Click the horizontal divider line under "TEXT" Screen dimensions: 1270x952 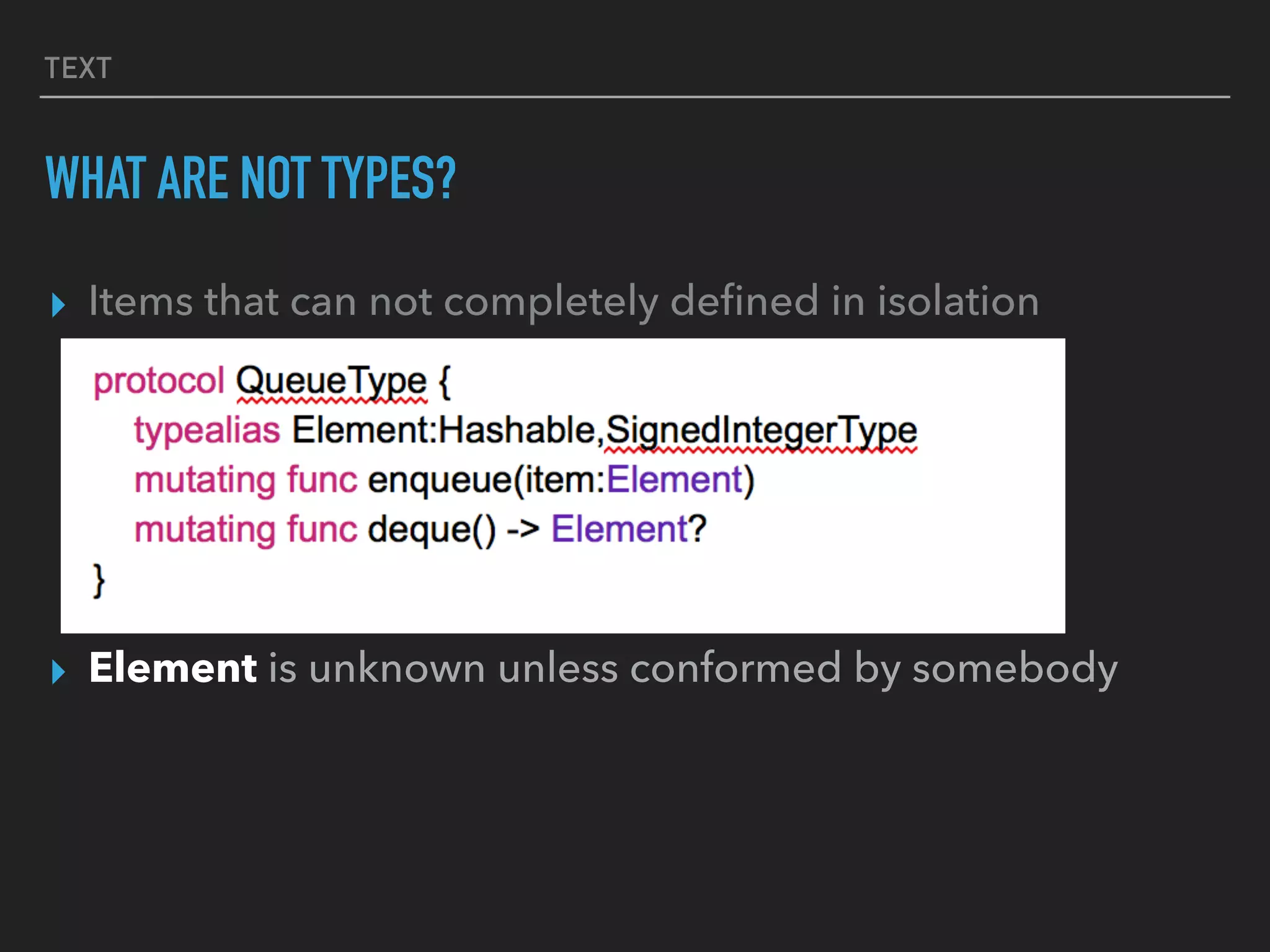(635, 97)
